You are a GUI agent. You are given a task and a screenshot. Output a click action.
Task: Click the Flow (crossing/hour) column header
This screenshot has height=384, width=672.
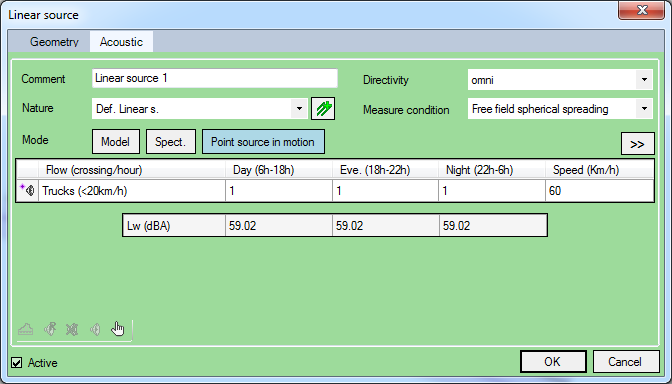[x=132, y=170]
